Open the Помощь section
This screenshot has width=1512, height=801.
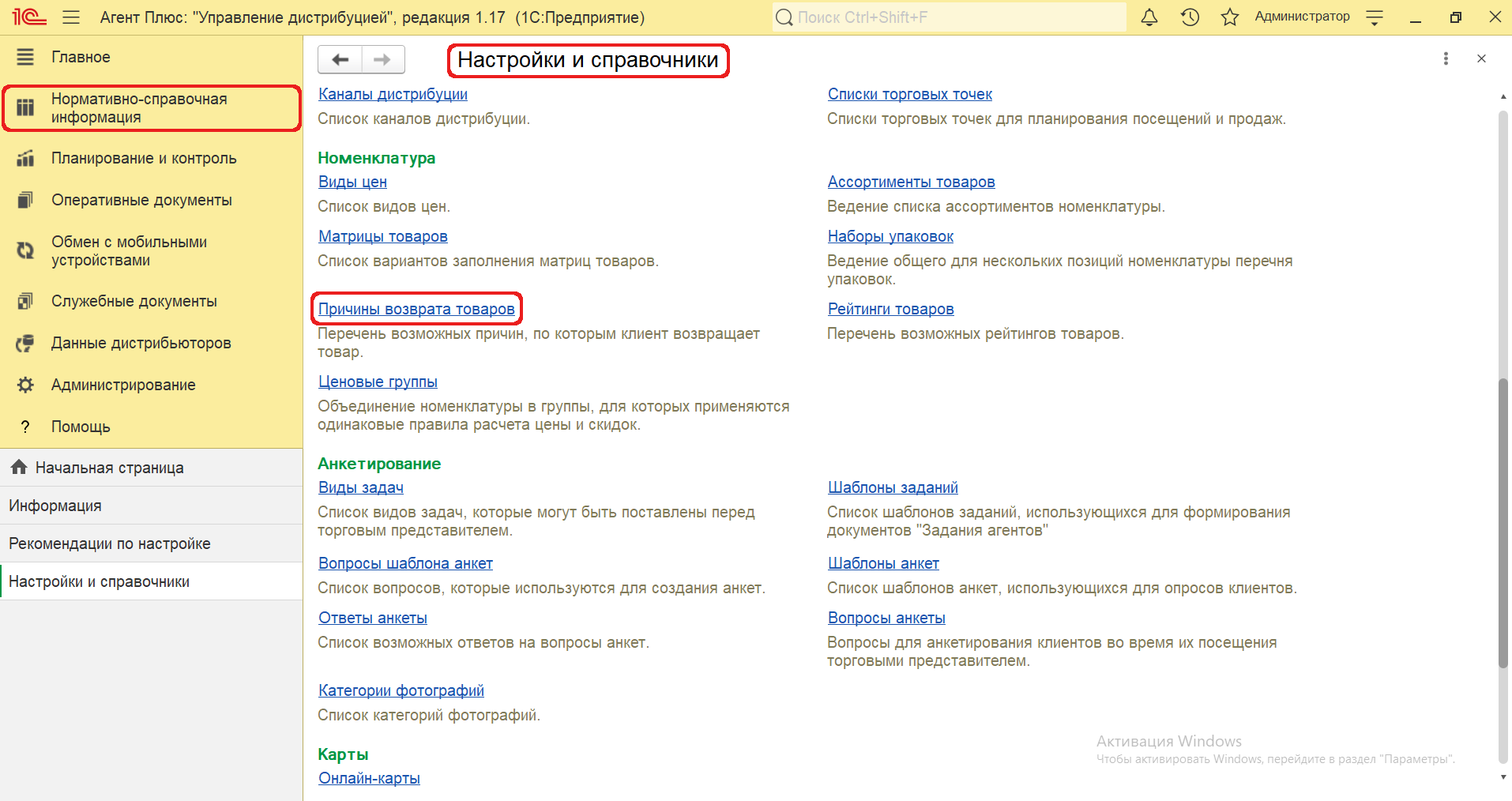click(x=151, y=427)
